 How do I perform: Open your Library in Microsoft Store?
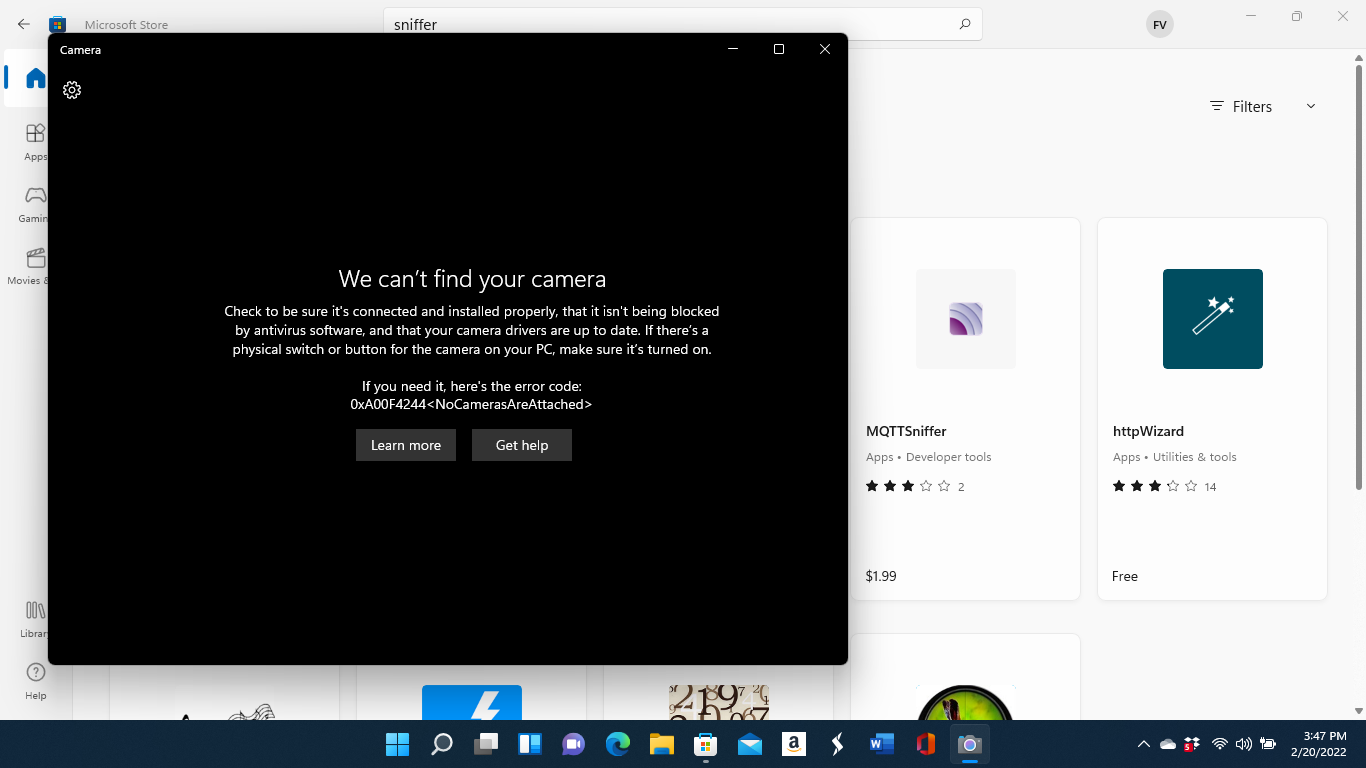(x=34, y=618)
